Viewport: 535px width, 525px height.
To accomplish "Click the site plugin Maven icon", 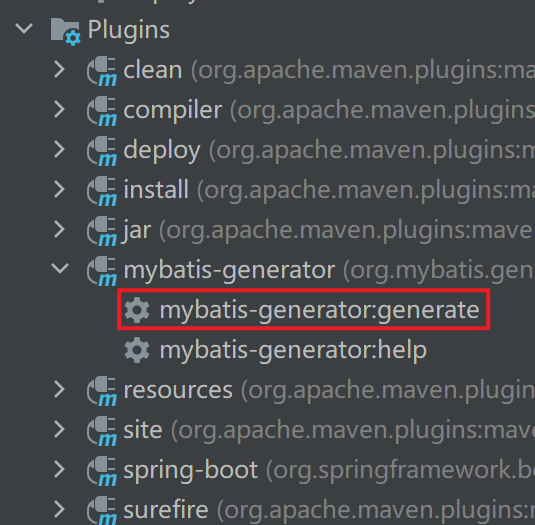I will [x=102, y=431].
